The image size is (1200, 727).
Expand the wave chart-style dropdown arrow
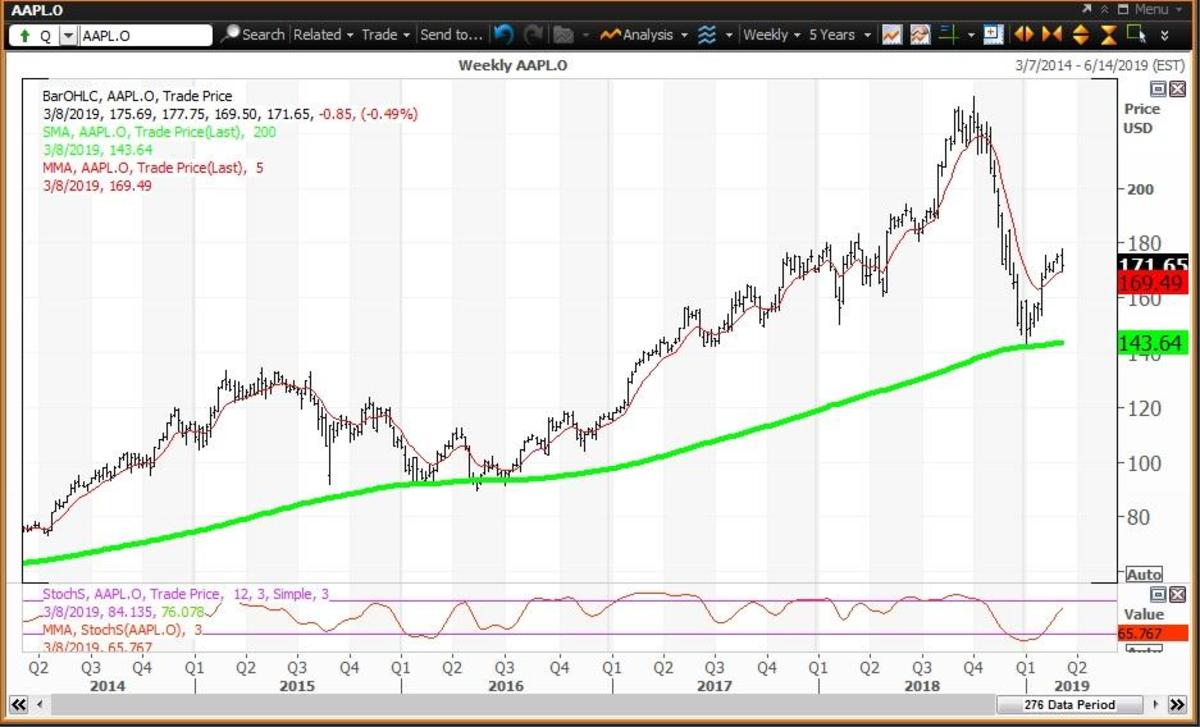pyautogui.click(x=728, y=35)
